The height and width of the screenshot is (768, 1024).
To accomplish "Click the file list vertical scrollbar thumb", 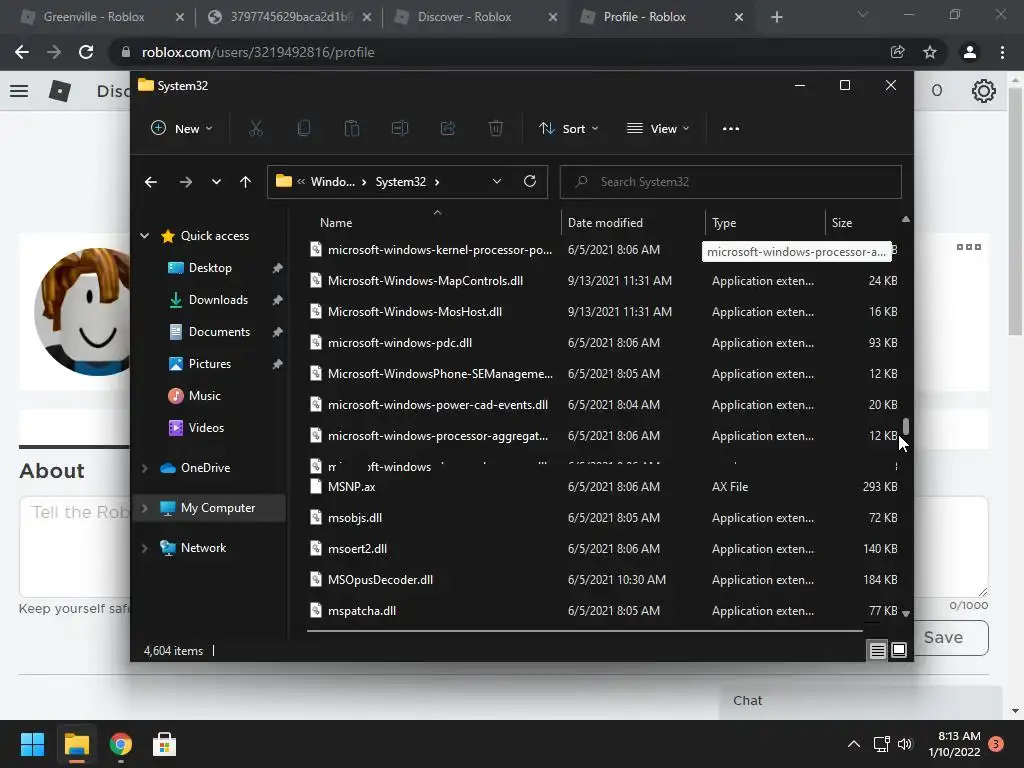I will point(906,426).
